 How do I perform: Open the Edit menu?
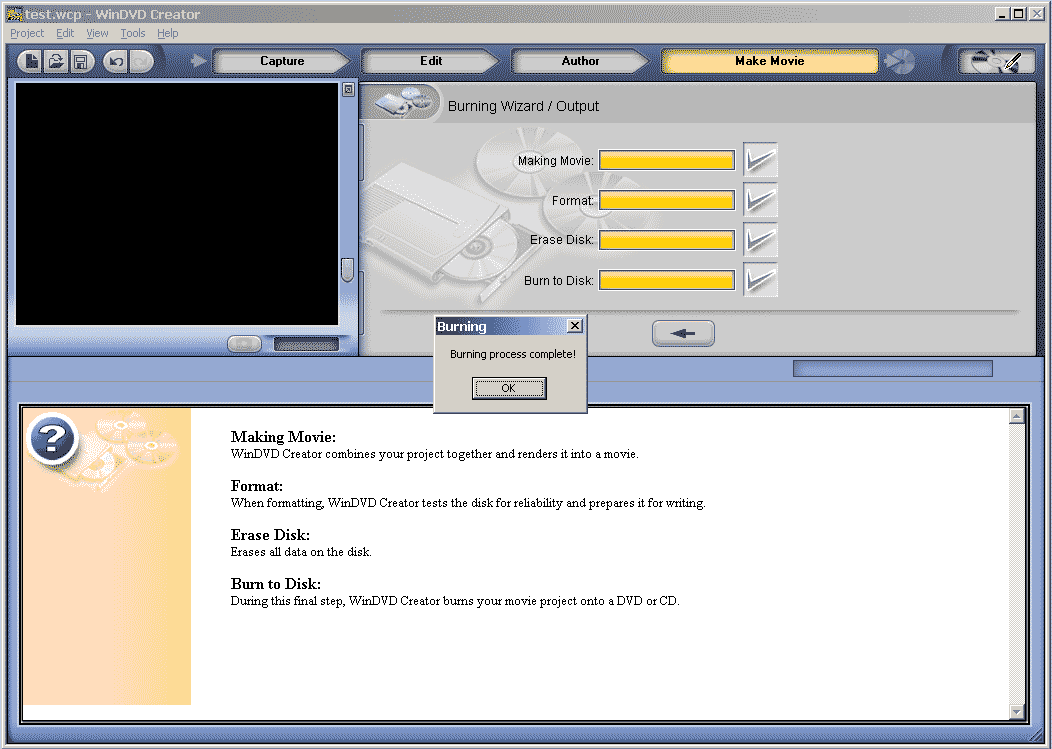tap(65, 33)
